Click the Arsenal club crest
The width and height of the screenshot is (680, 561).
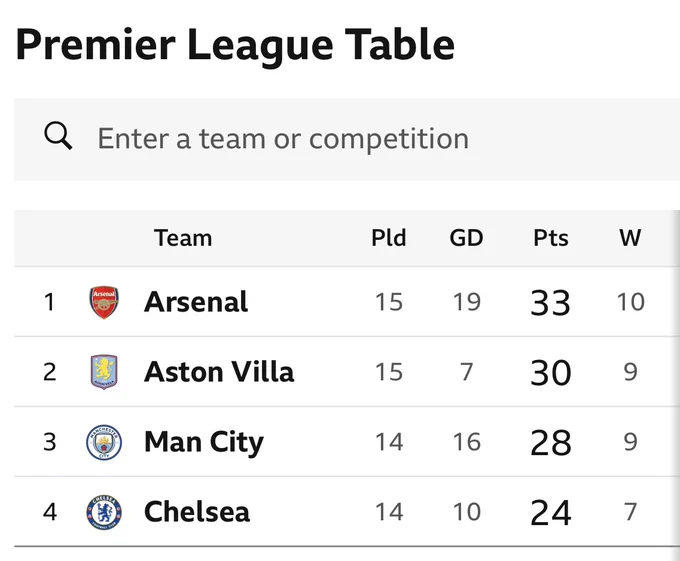point(104,302)
